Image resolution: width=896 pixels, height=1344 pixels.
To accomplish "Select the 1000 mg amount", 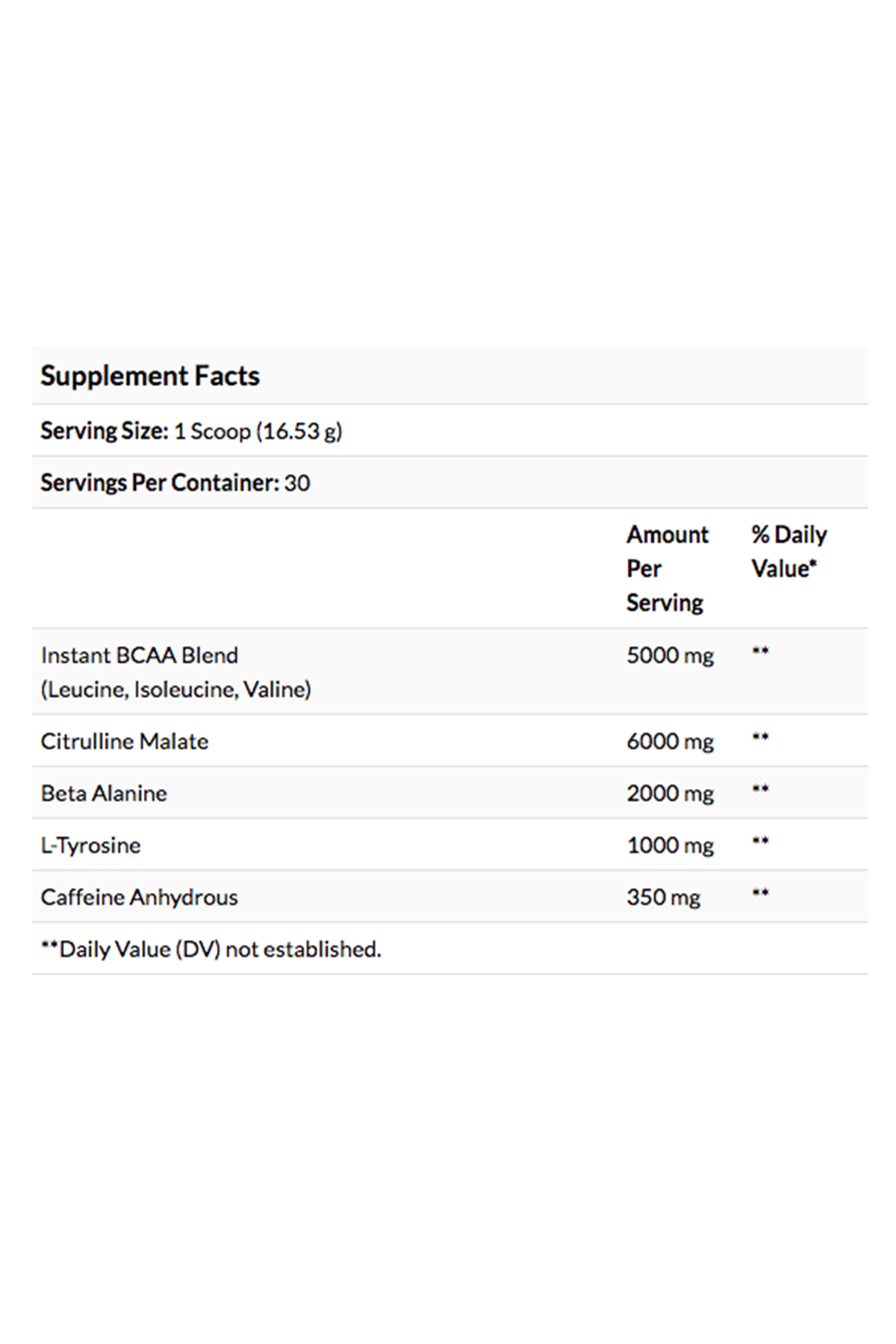I will 671,845.
